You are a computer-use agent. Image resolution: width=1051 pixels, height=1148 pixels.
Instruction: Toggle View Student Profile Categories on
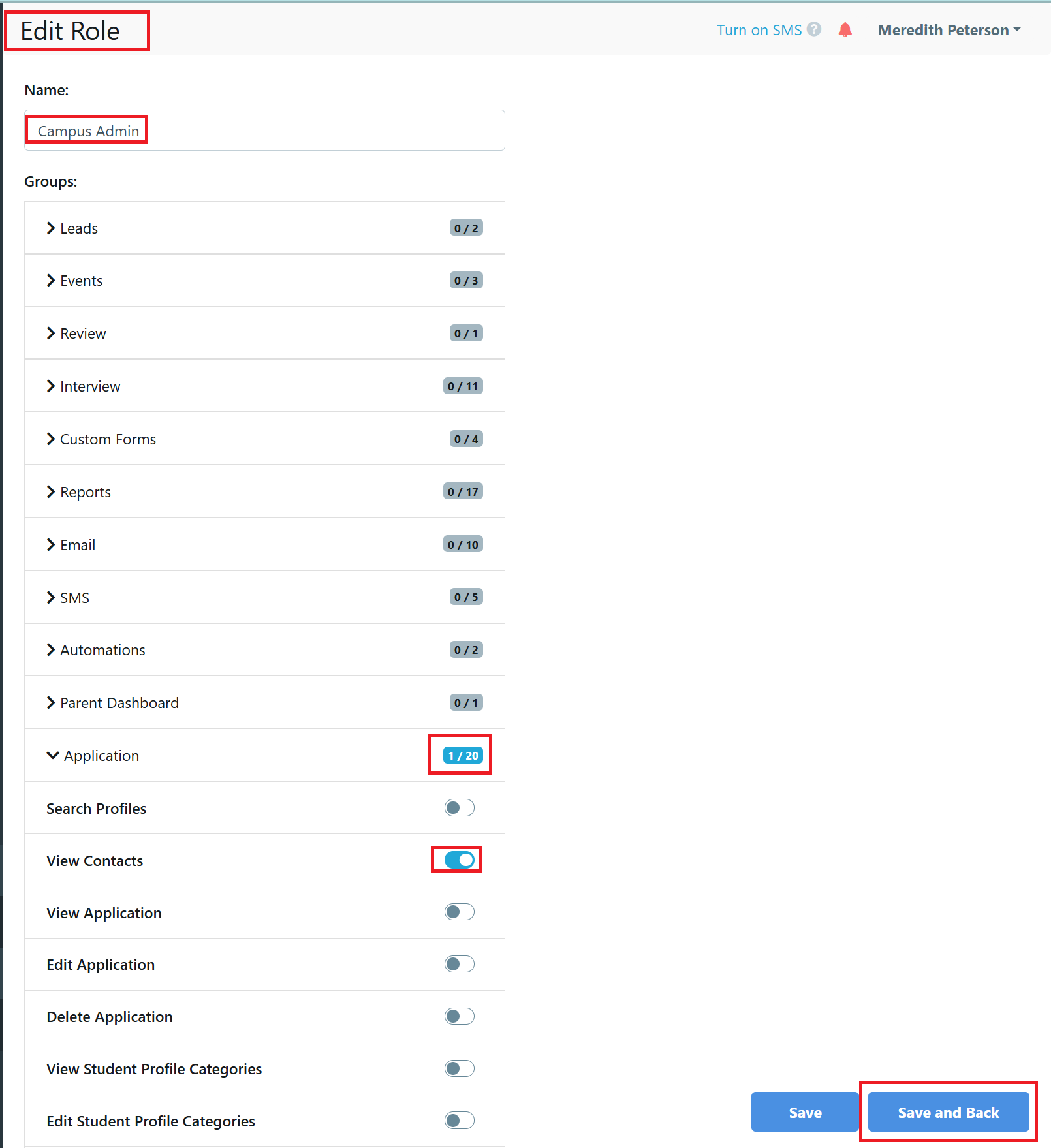(x=459, y=1068)
